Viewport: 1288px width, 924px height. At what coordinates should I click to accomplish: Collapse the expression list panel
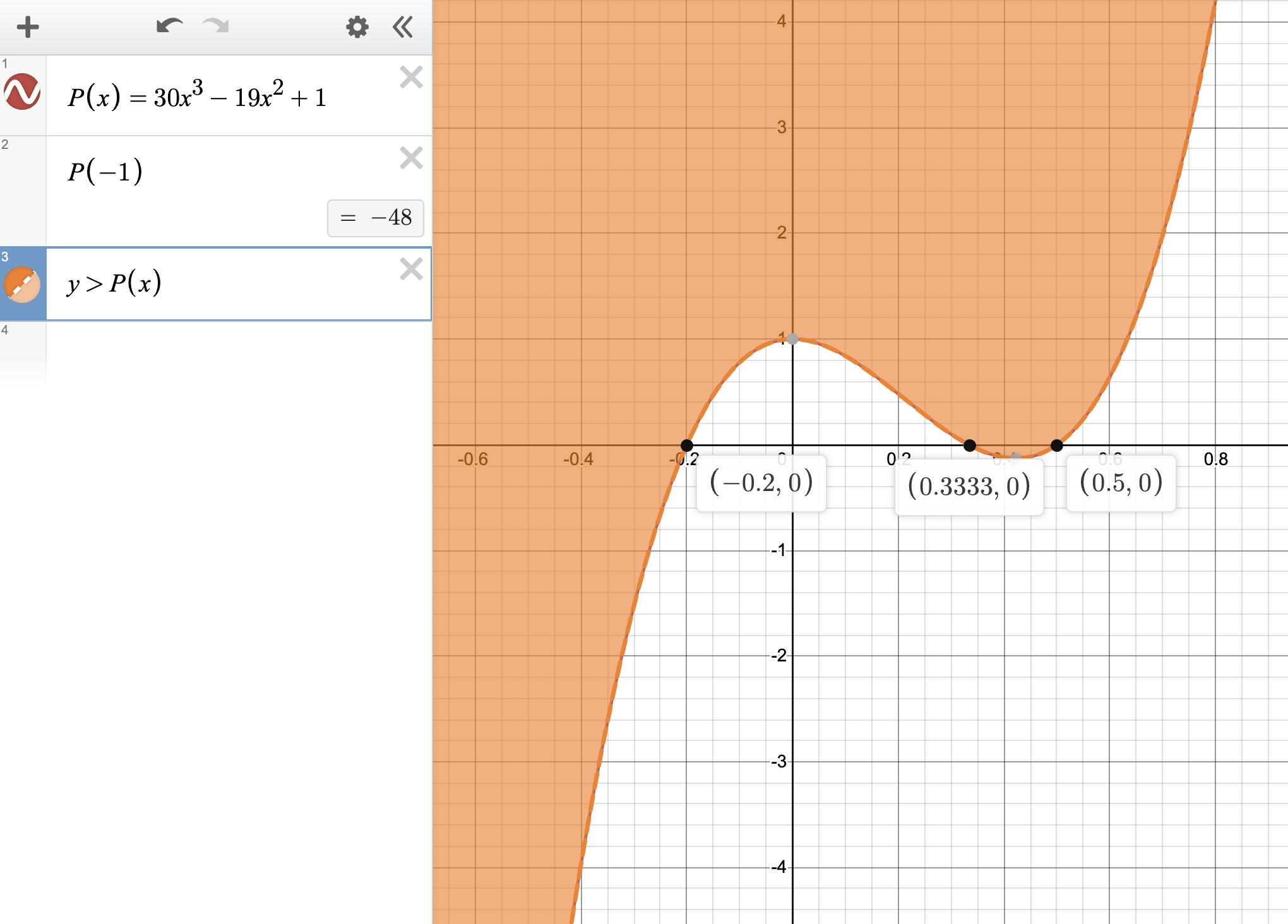click(x=403, y=27)
